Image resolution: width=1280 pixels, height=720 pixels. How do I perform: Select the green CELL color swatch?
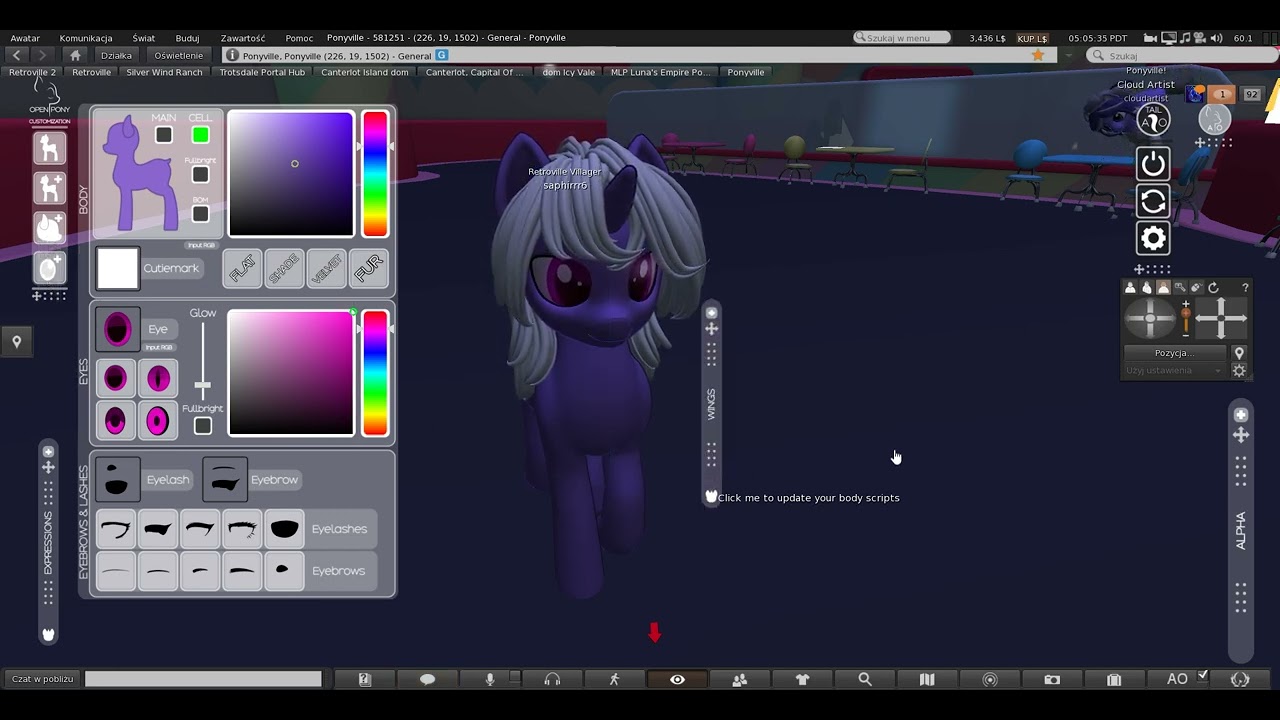click(200, 135)
